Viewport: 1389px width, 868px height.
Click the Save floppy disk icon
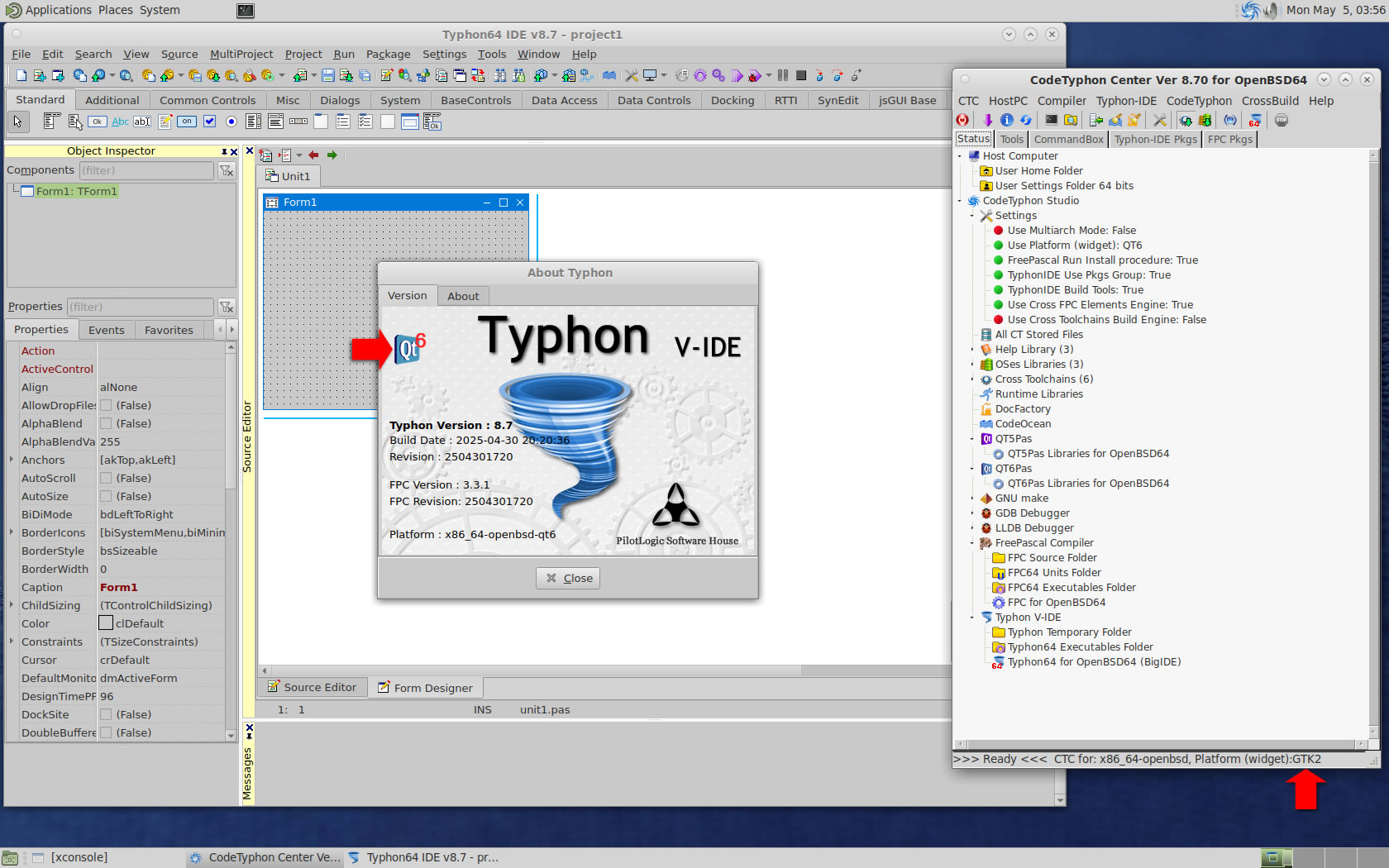pyautogui.click(x=328, y=75)
